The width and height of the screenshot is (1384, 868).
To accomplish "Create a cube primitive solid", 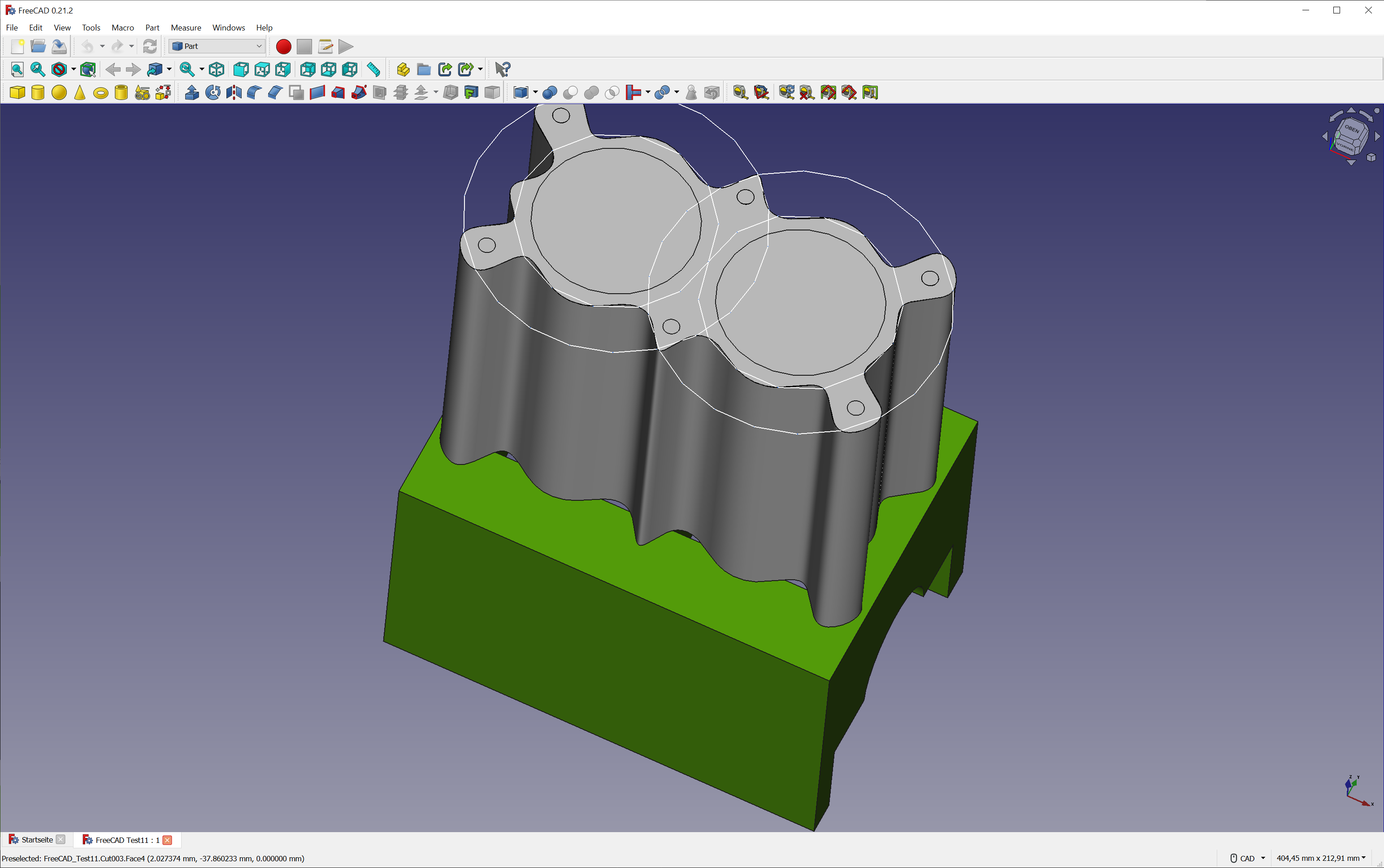I will pyautogui.click(x=17, y=92).
